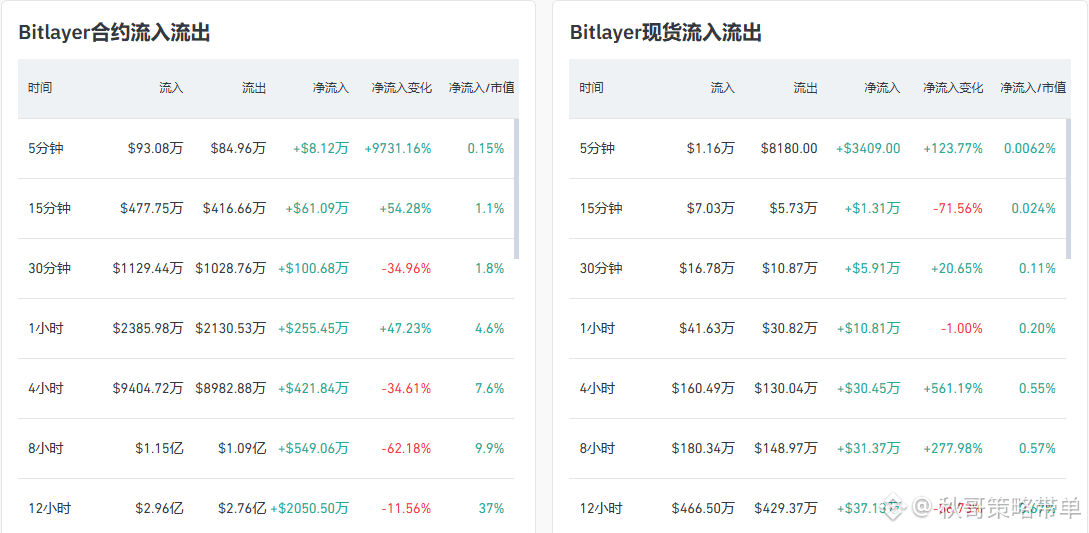
Task: Click 时间 header in Bitlayer现货流入流出 table
Action: click(x=592, y=88)
